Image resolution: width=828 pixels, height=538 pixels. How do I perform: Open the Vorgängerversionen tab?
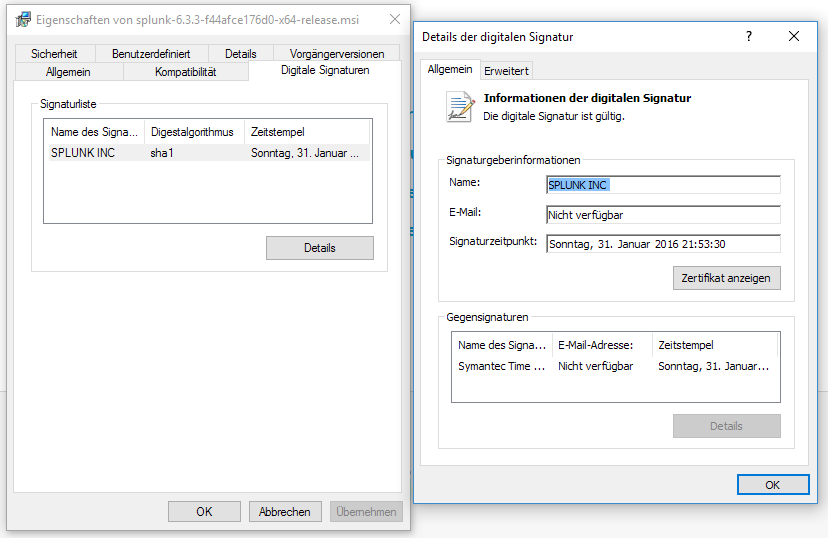337,54
